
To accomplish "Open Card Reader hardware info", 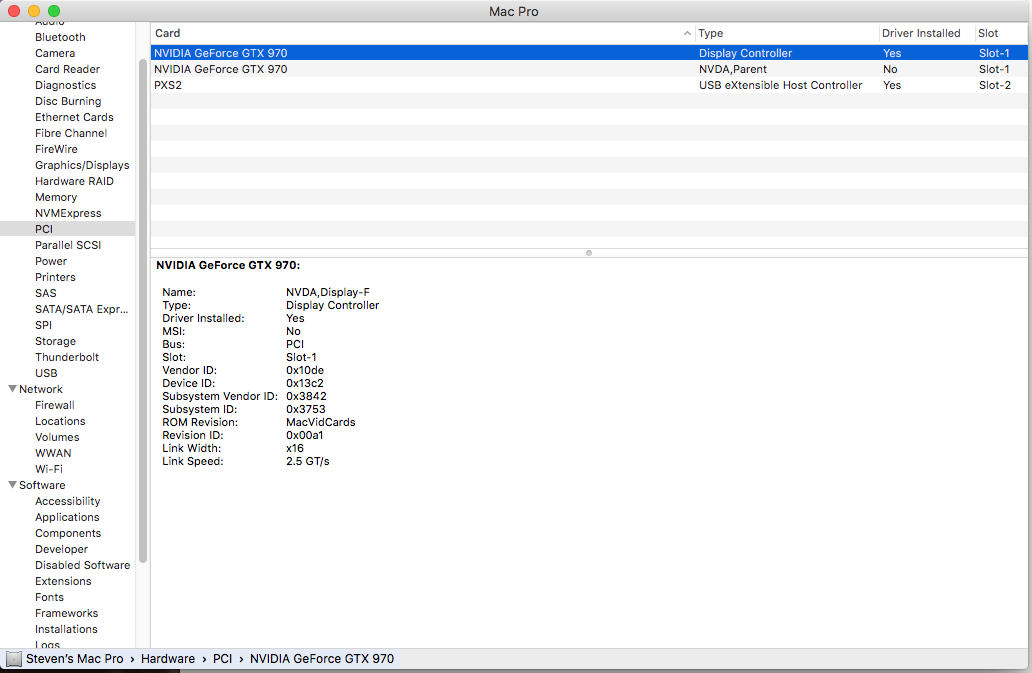I will (x=67, y=69).
